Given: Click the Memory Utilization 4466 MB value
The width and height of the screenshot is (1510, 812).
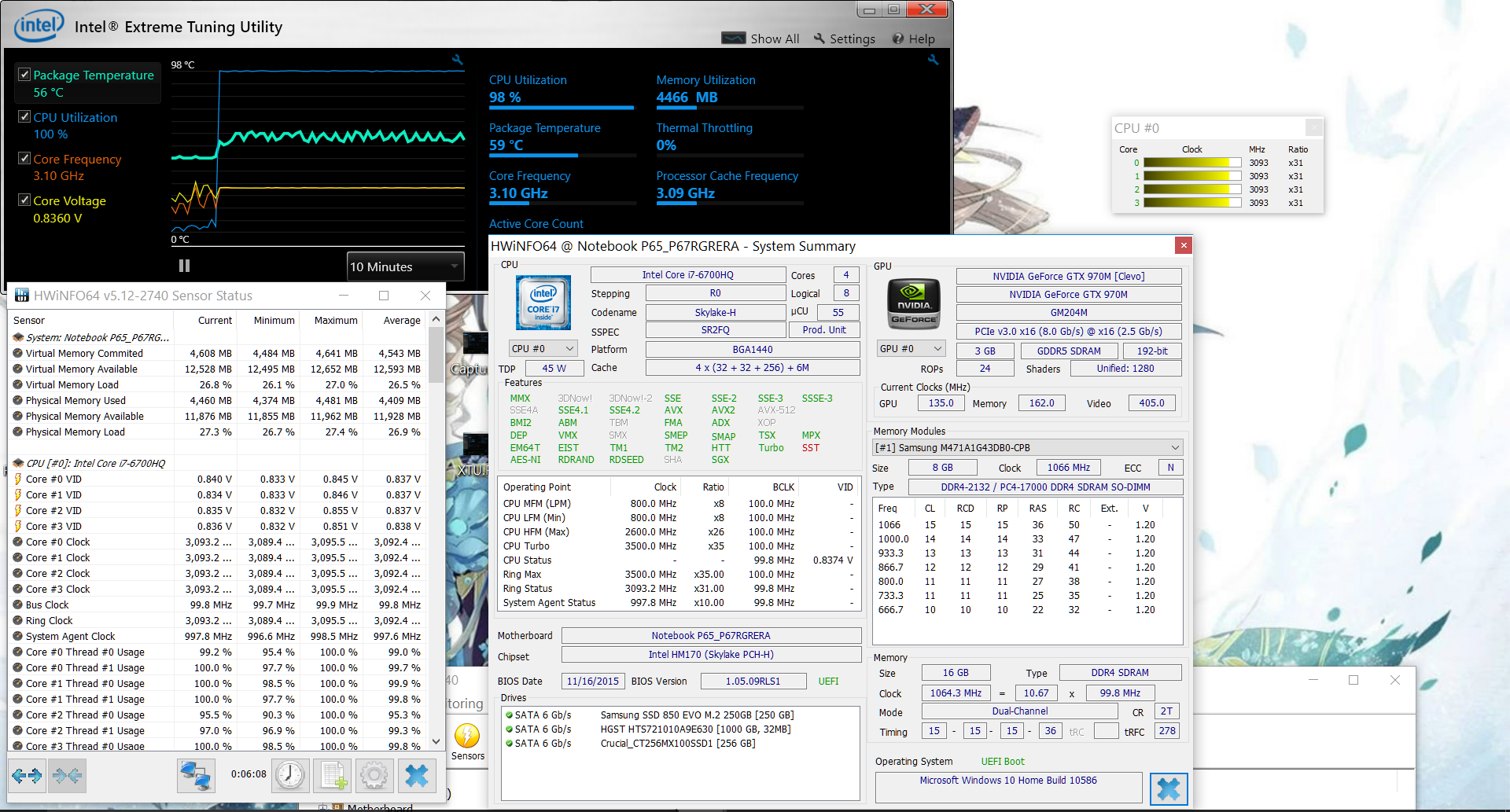Looking at the screenshot, I should [687, 97].
